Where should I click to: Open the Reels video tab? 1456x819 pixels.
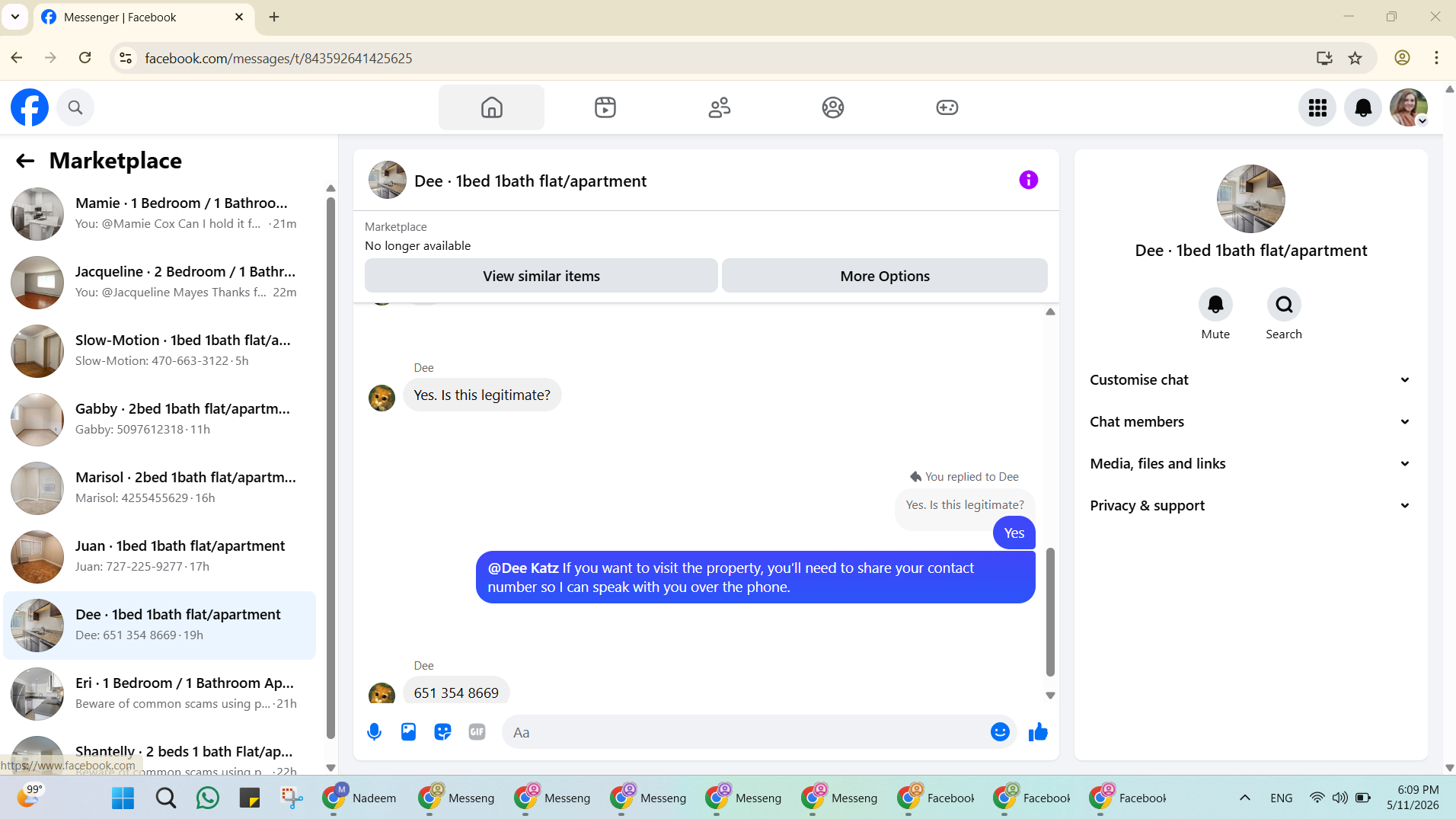click(605, 107)
